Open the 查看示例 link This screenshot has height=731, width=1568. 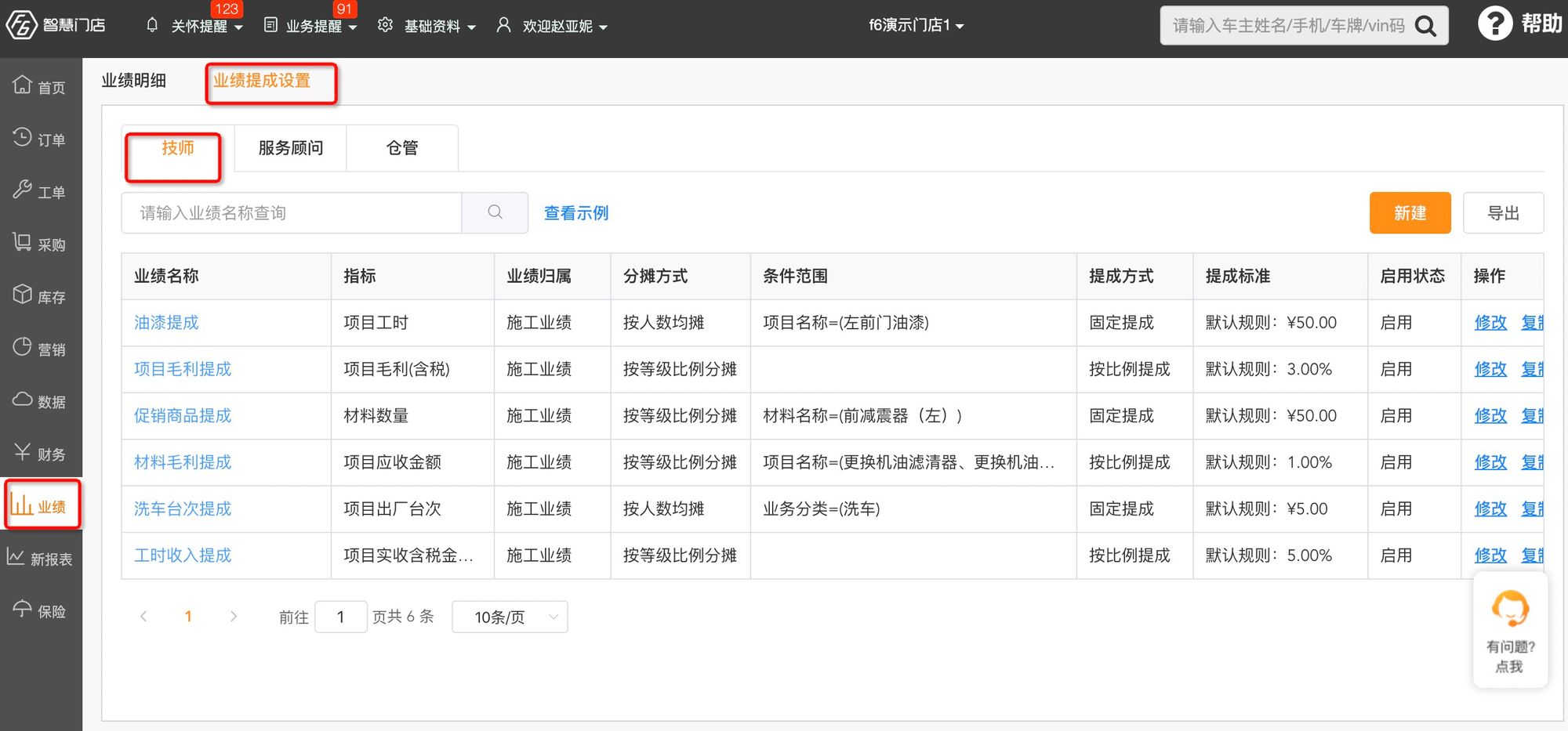click(x=576, y=212)
